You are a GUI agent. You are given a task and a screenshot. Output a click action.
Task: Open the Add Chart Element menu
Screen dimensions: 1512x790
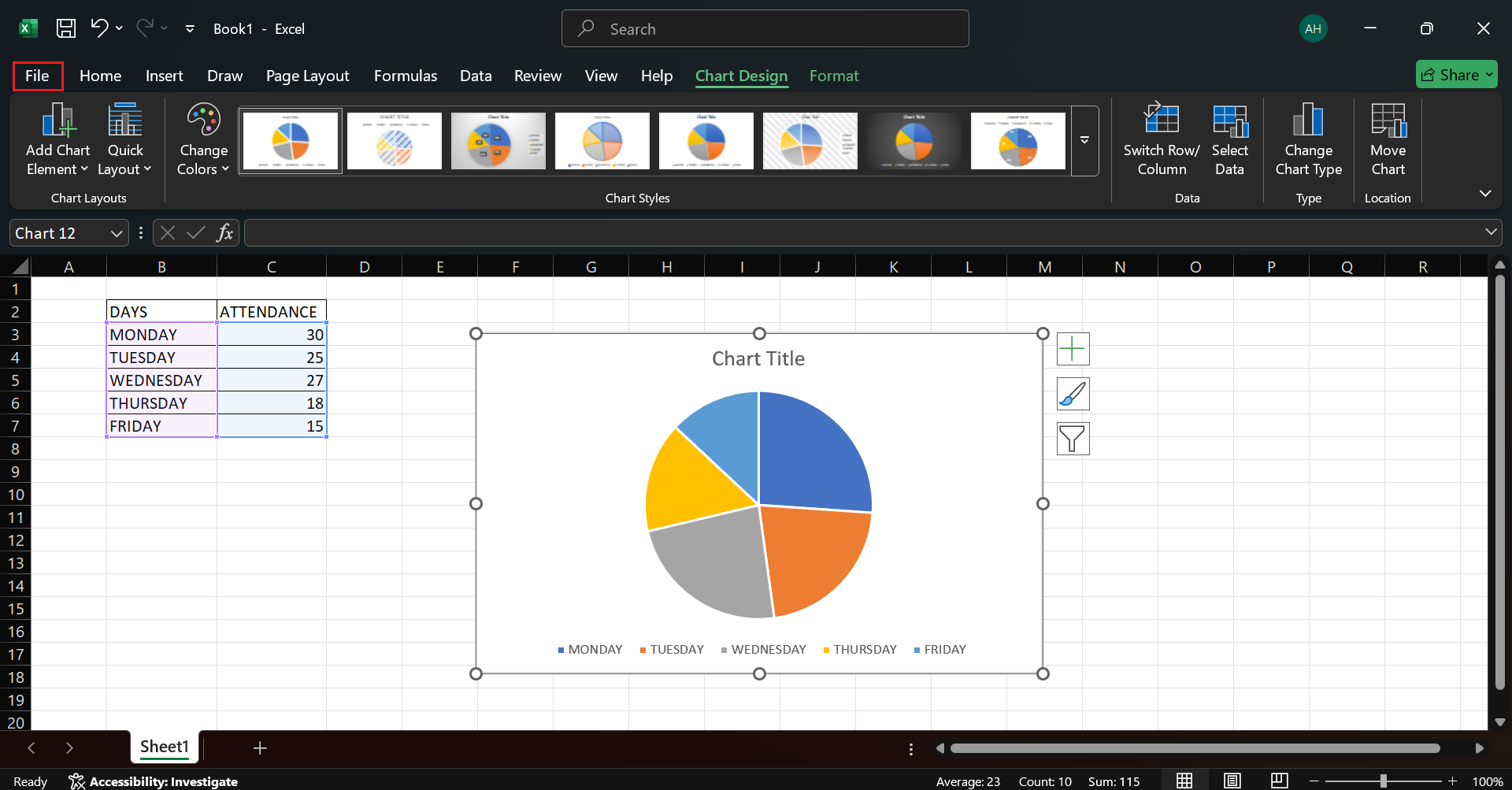click(x=56, y=139)
